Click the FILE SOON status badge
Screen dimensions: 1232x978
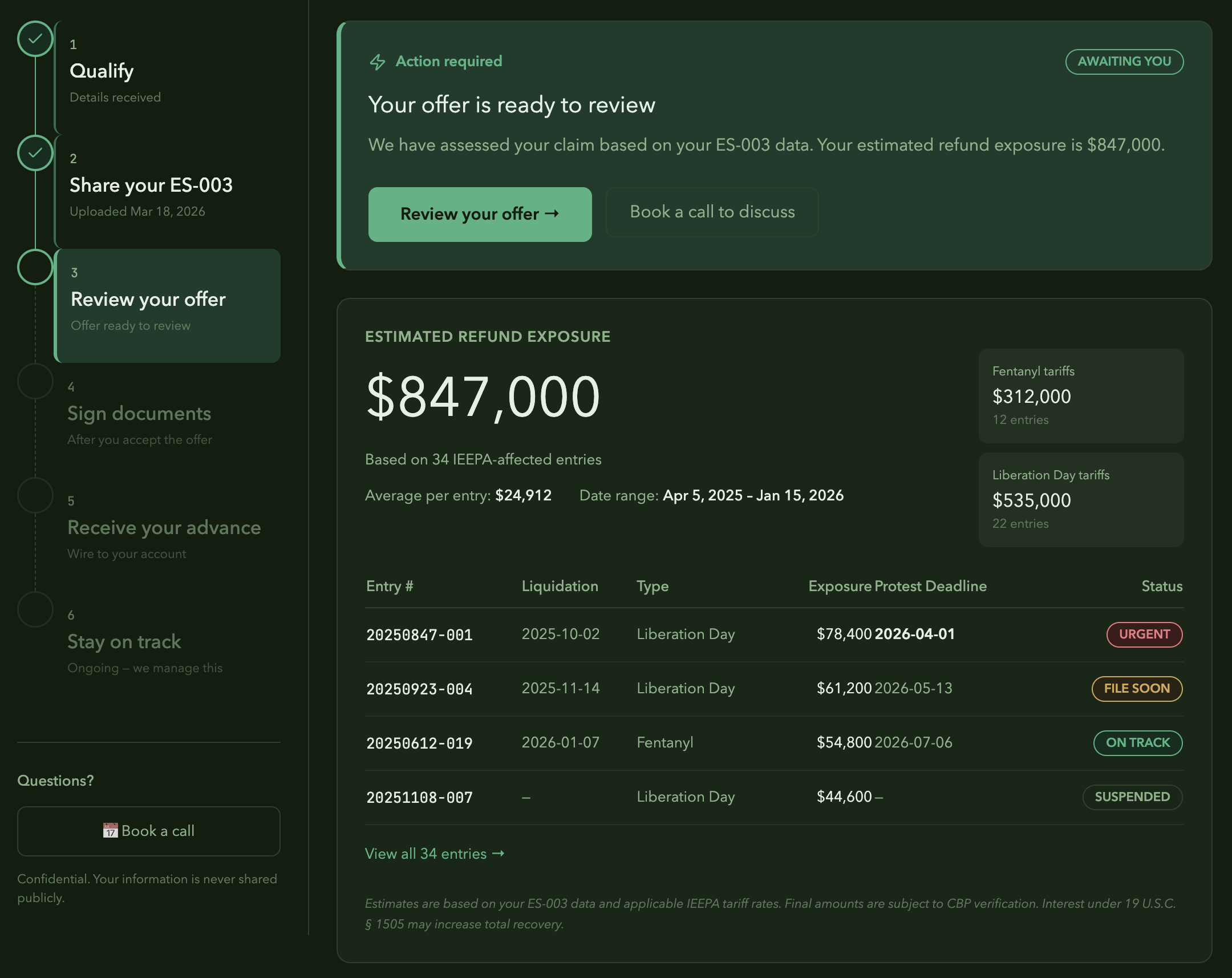tap(1137, 689)
